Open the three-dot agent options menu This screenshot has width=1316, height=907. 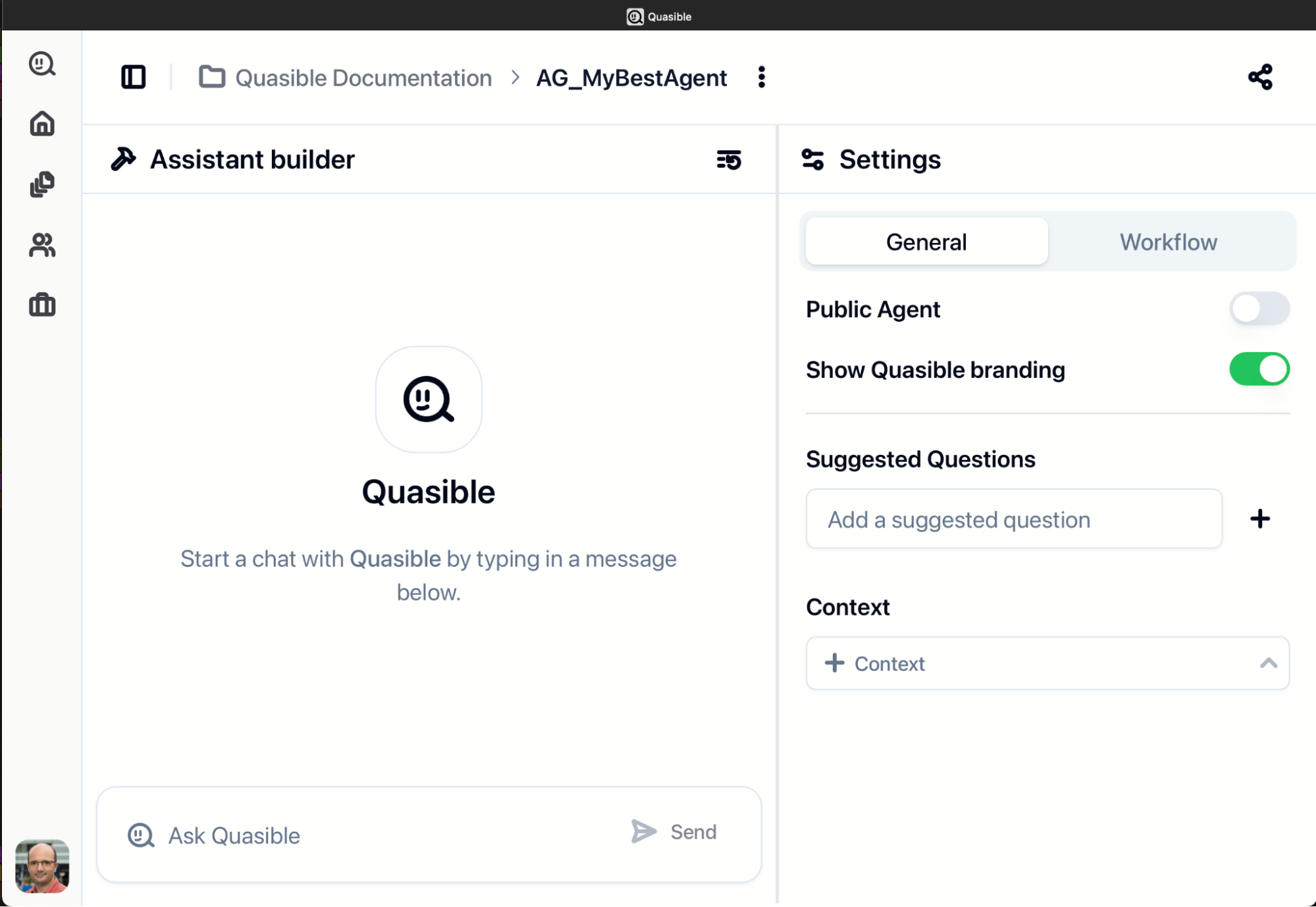[762, 78]
